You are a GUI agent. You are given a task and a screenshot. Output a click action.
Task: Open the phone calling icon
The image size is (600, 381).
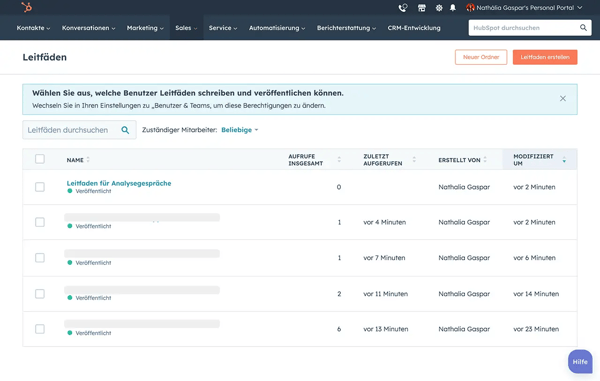pyautogui.click(x=403, y=8)
